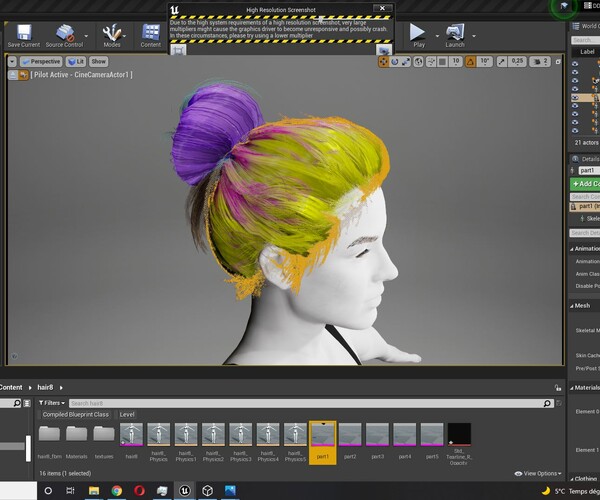Image resolution: width=600 pixels, height=500 pixels.
Task: Open the tutorials icon at top right
Action: coord(564,6)
